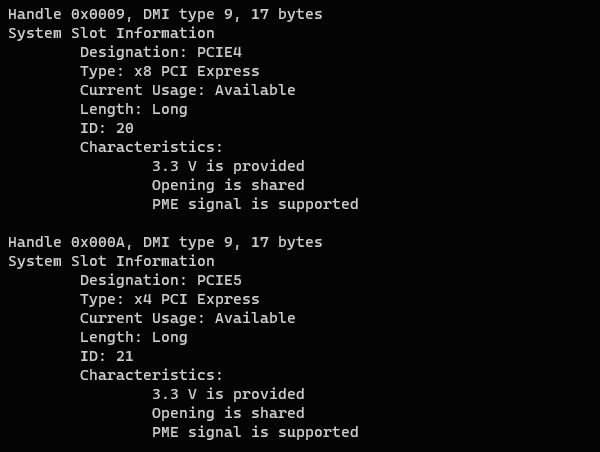Click the Characteristics label under ID: 21
This screenshot has height=452, width=600.
151,375
